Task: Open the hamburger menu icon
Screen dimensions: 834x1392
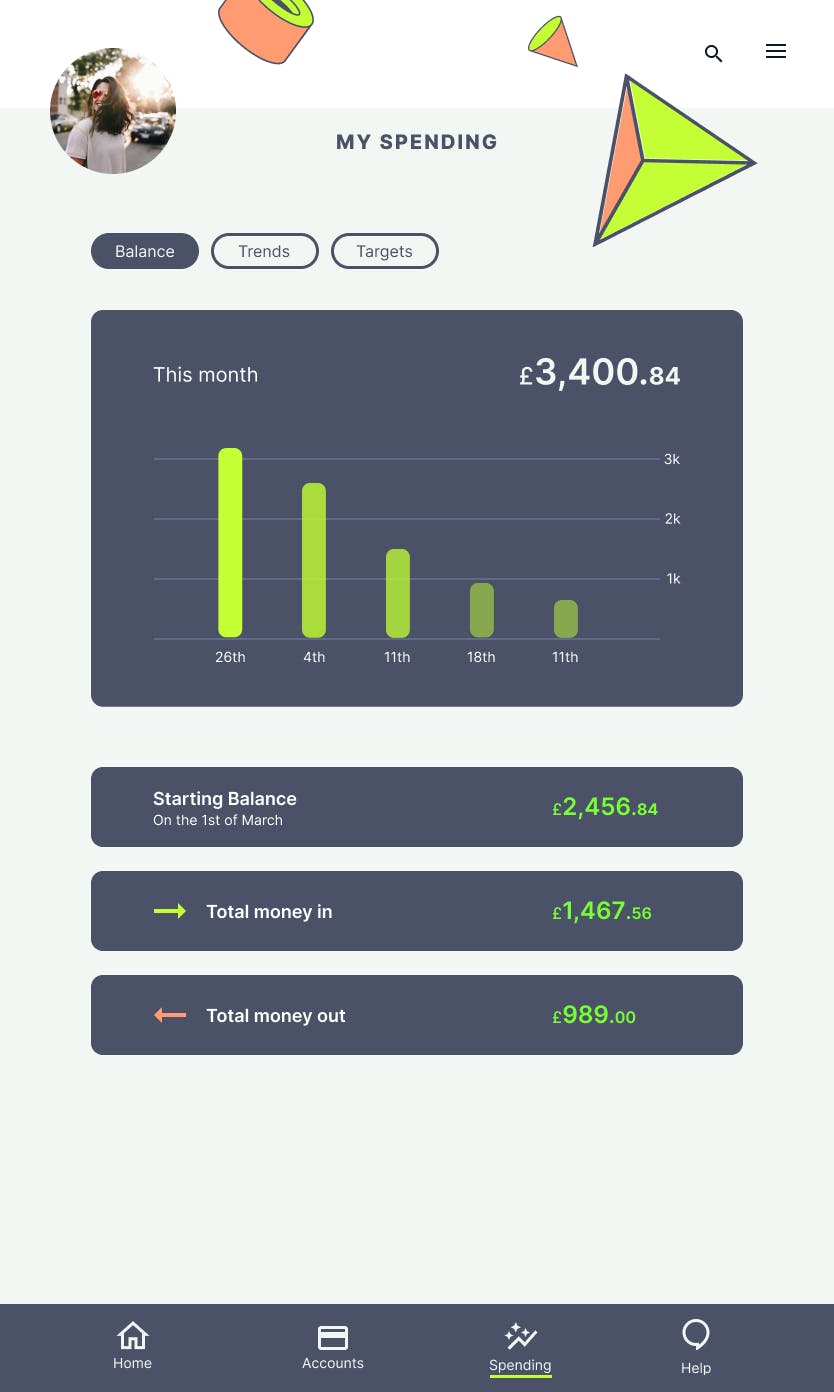Action: tap(776, 51)
